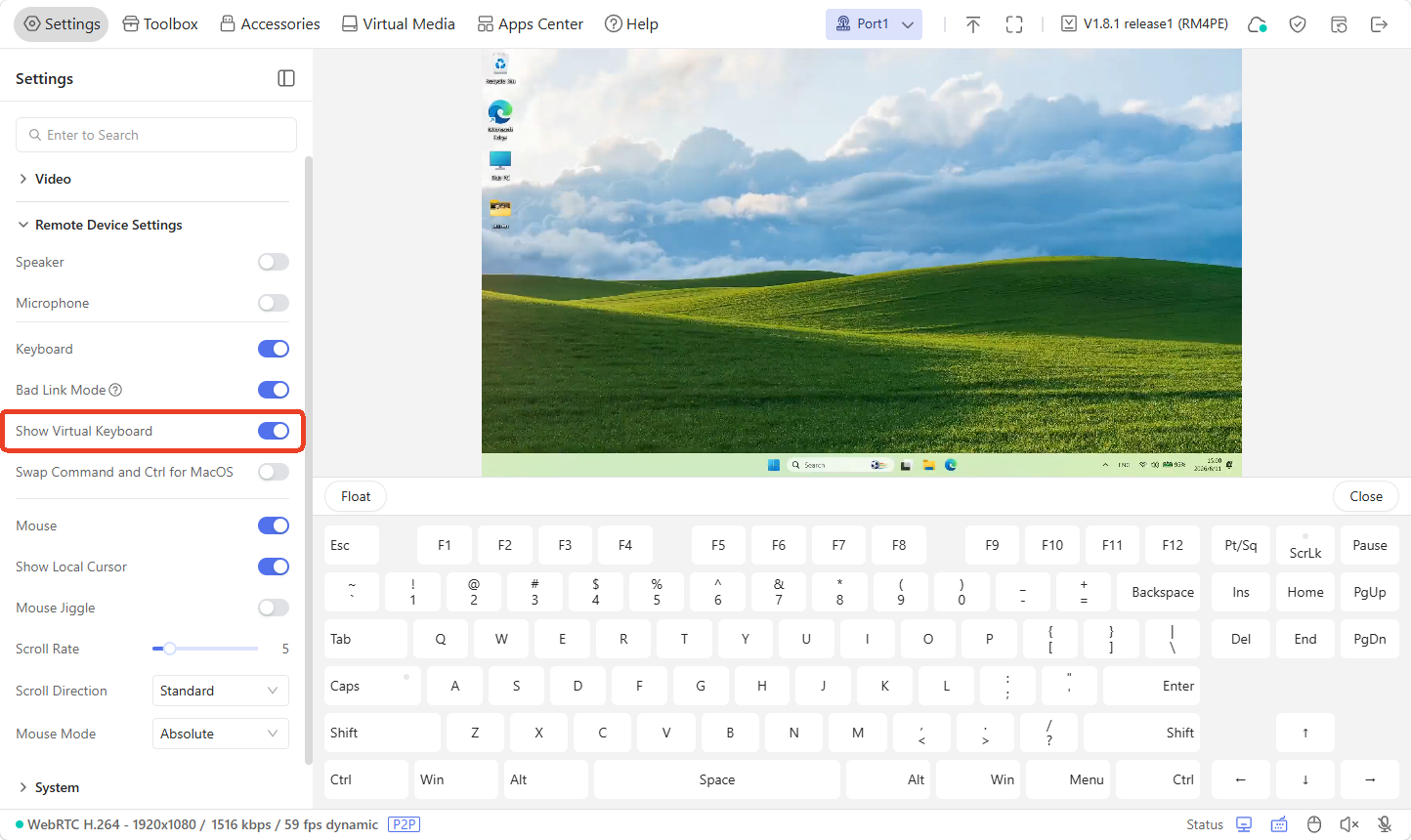Click the muted microphone icon in status bar
The height and width of the screenshot is (840, 1411).
click(1385, 824)
